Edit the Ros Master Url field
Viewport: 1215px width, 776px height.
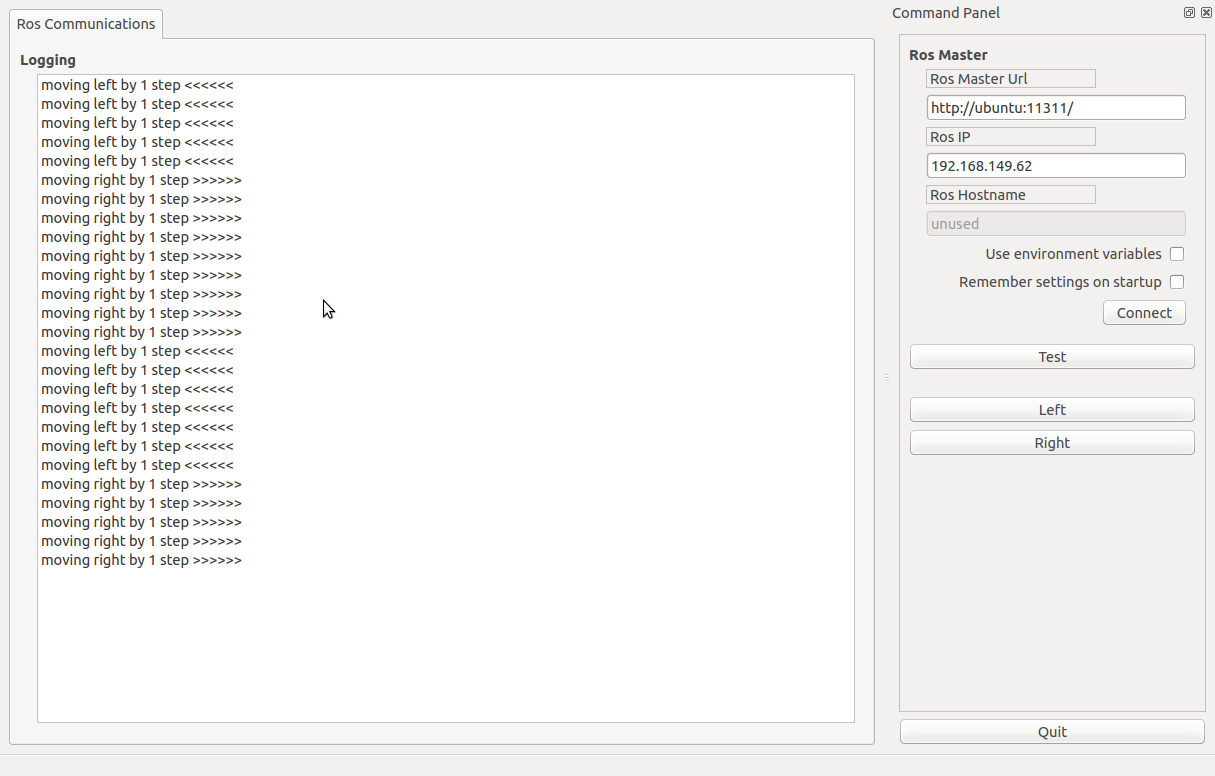pos(1056,108)
